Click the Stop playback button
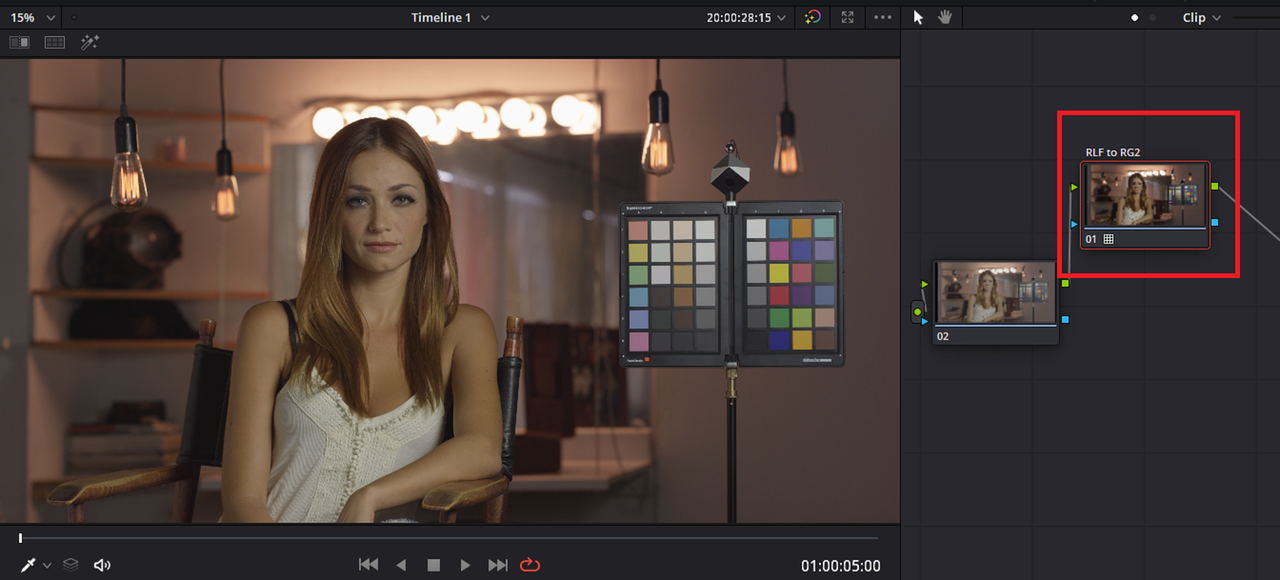Screen dimensions: 1280x580 coord(433,565)
